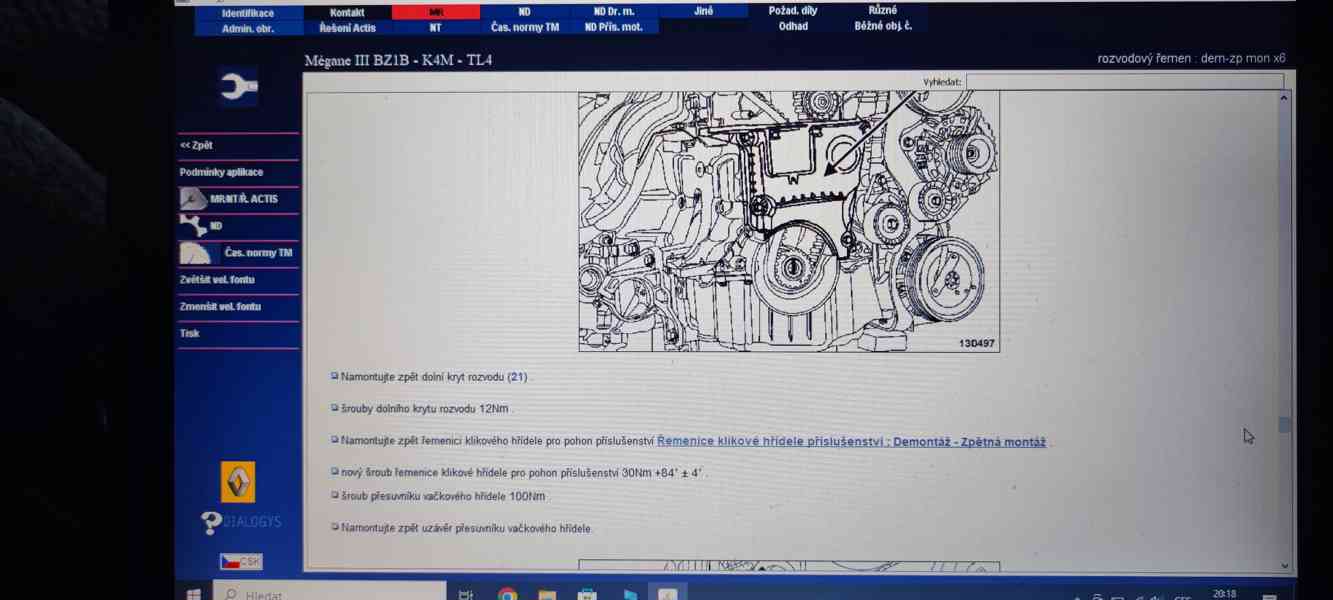Image resolution: width=1333 pixels, height=600 pixels.
Task: Click the document vertical scrollbar thumb
Action: (x=1284, y=425)
